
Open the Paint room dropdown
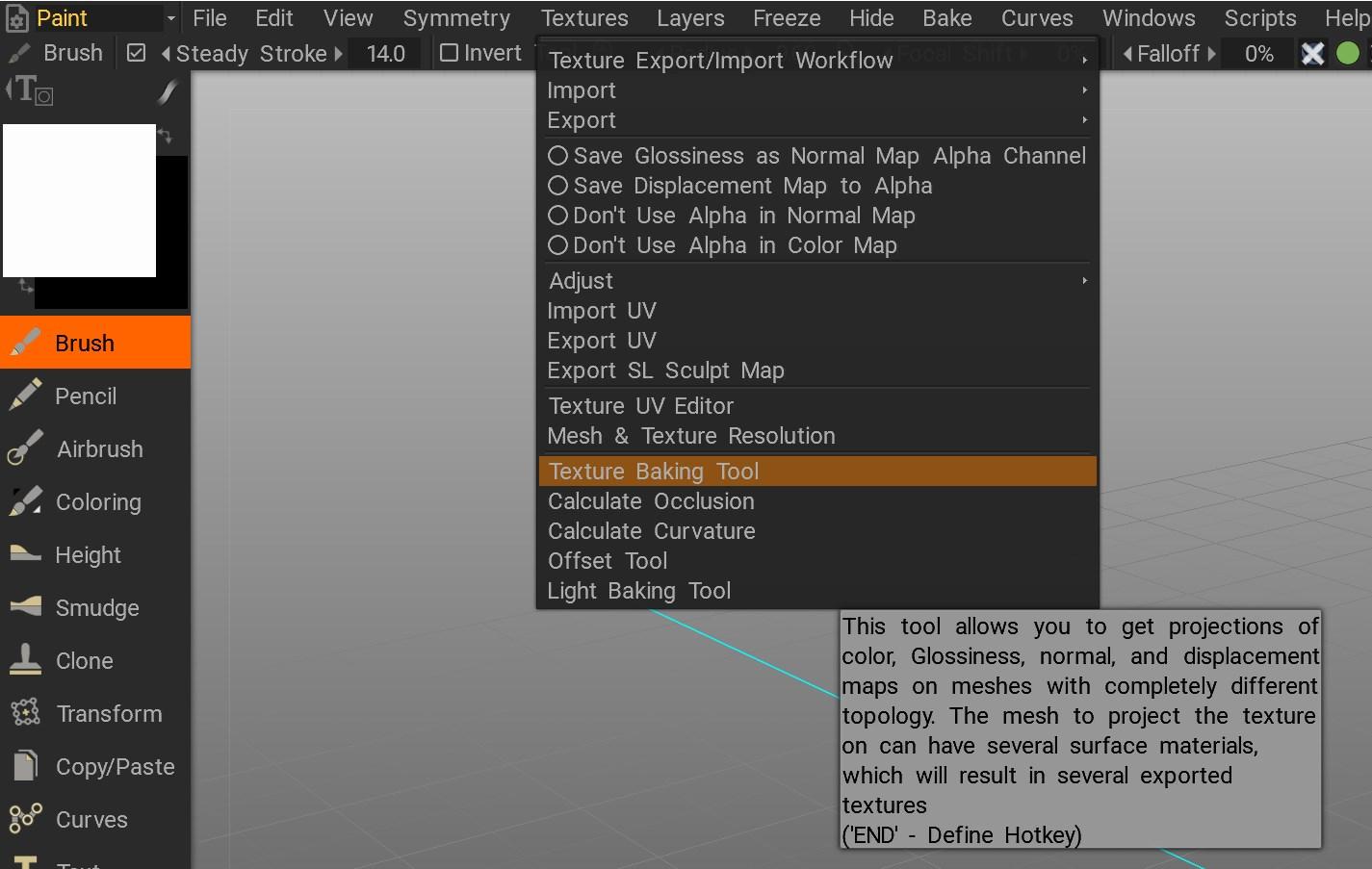tap(169, 18)
